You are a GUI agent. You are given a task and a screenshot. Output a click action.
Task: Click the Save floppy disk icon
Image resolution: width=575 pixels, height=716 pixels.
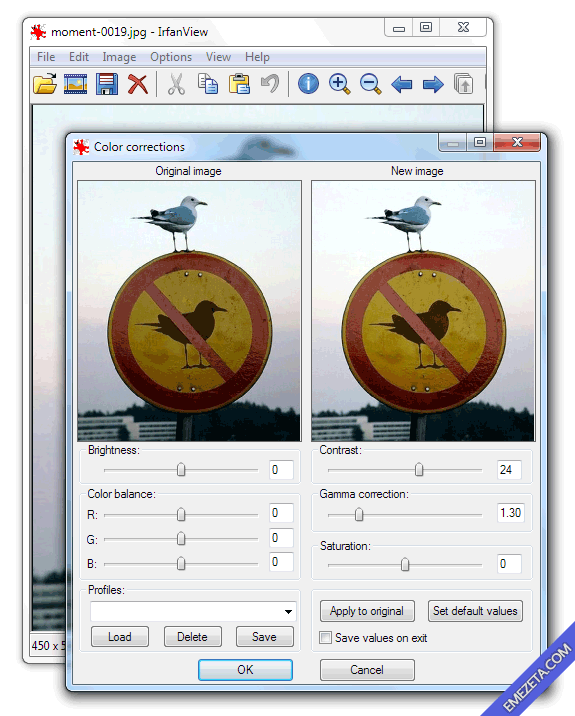[107, 84]
